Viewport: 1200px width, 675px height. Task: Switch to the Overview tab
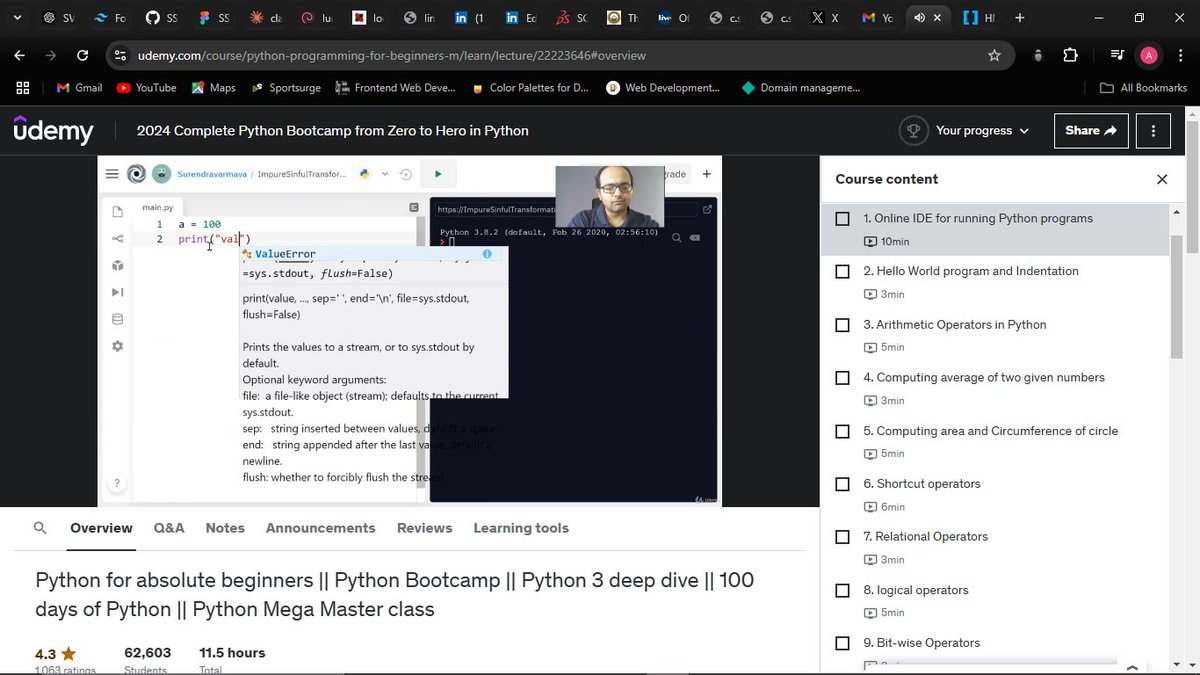point(101,528)
